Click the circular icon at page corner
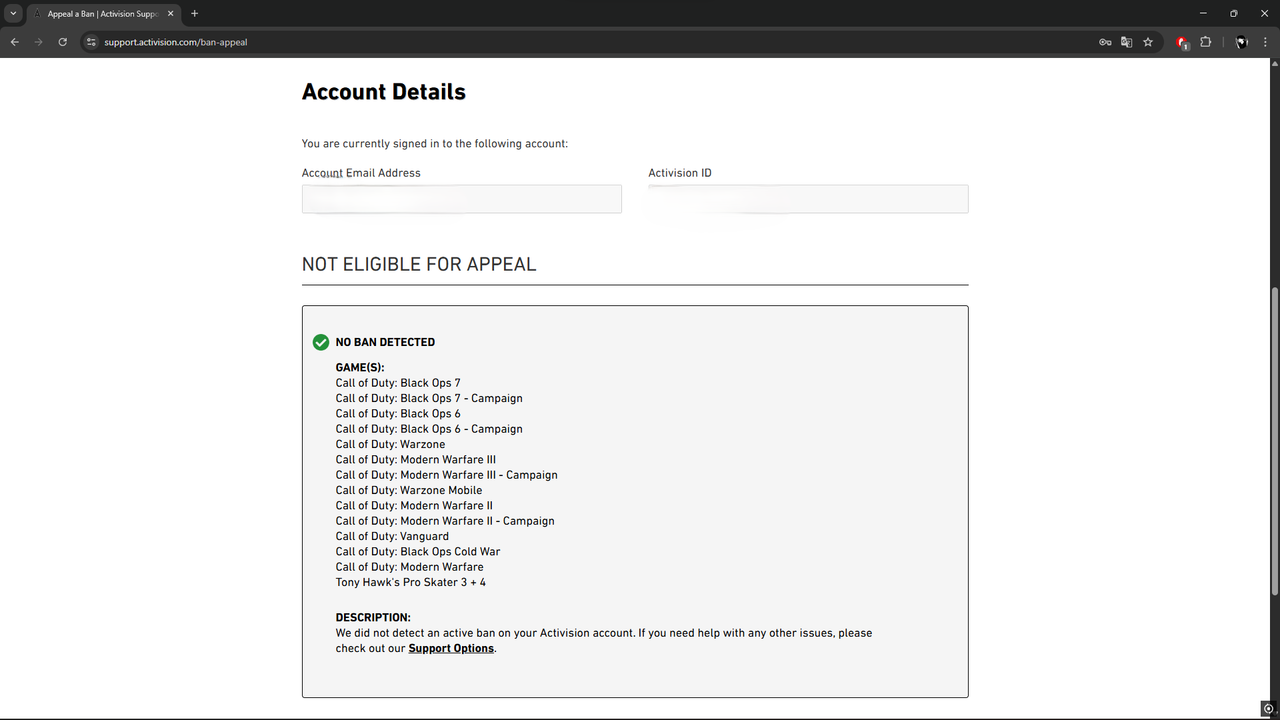 coord(1268,709)
